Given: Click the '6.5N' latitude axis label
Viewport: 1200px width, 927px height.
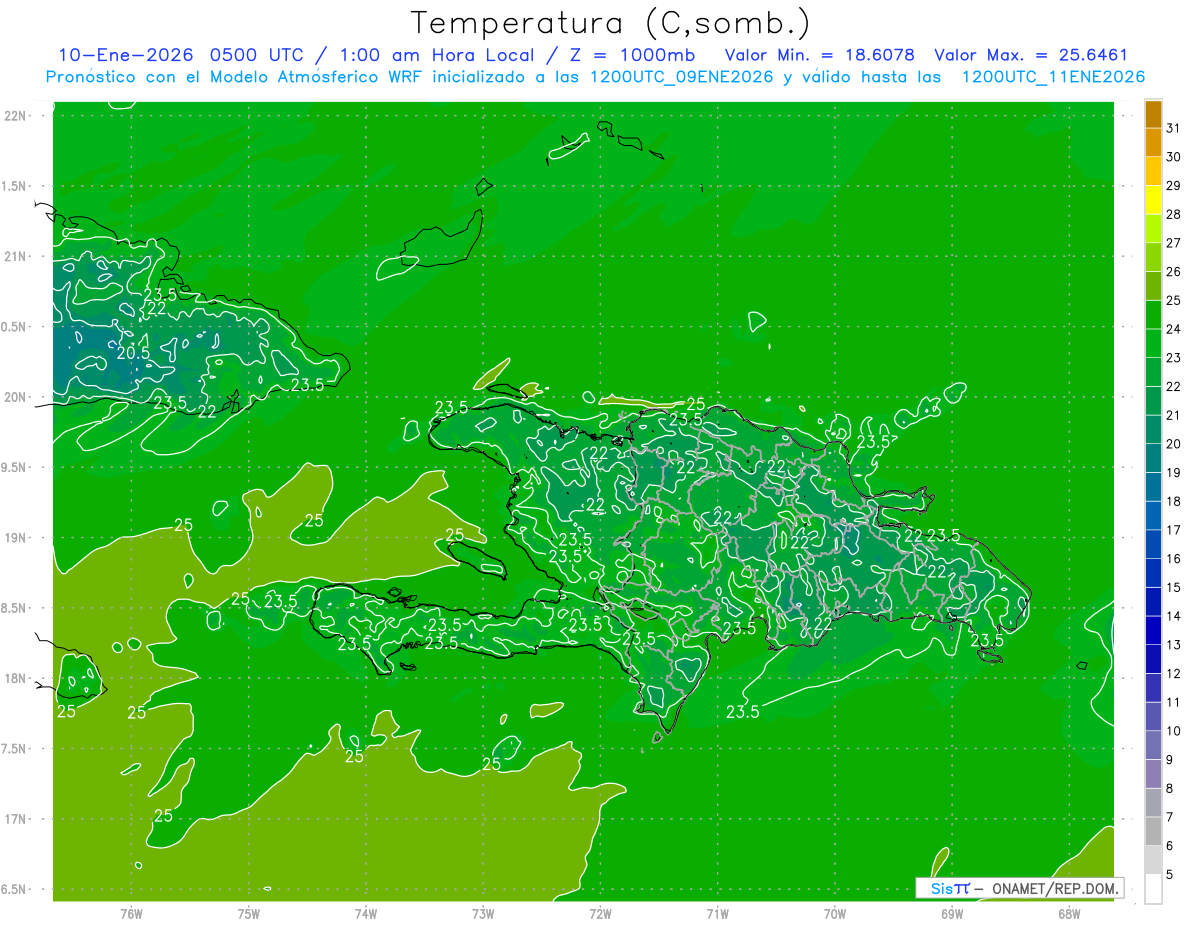Looking at the screenshot, I should [x=14, y=889].
